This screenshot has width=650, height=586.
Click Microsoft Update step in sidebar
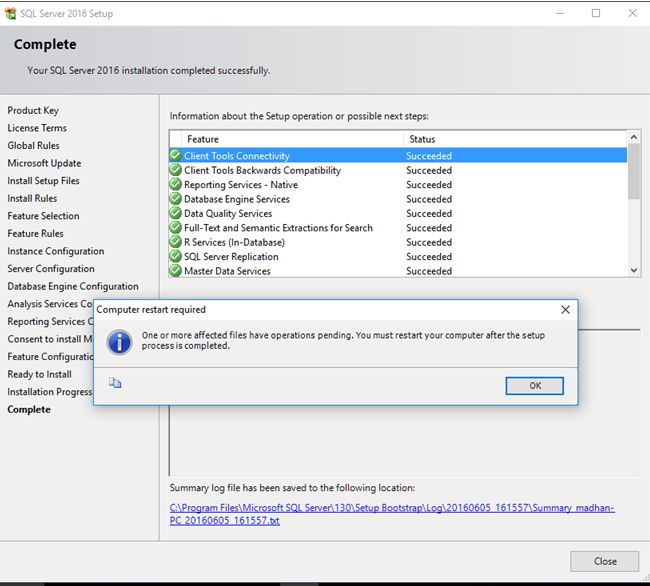[x=44, y=163]
